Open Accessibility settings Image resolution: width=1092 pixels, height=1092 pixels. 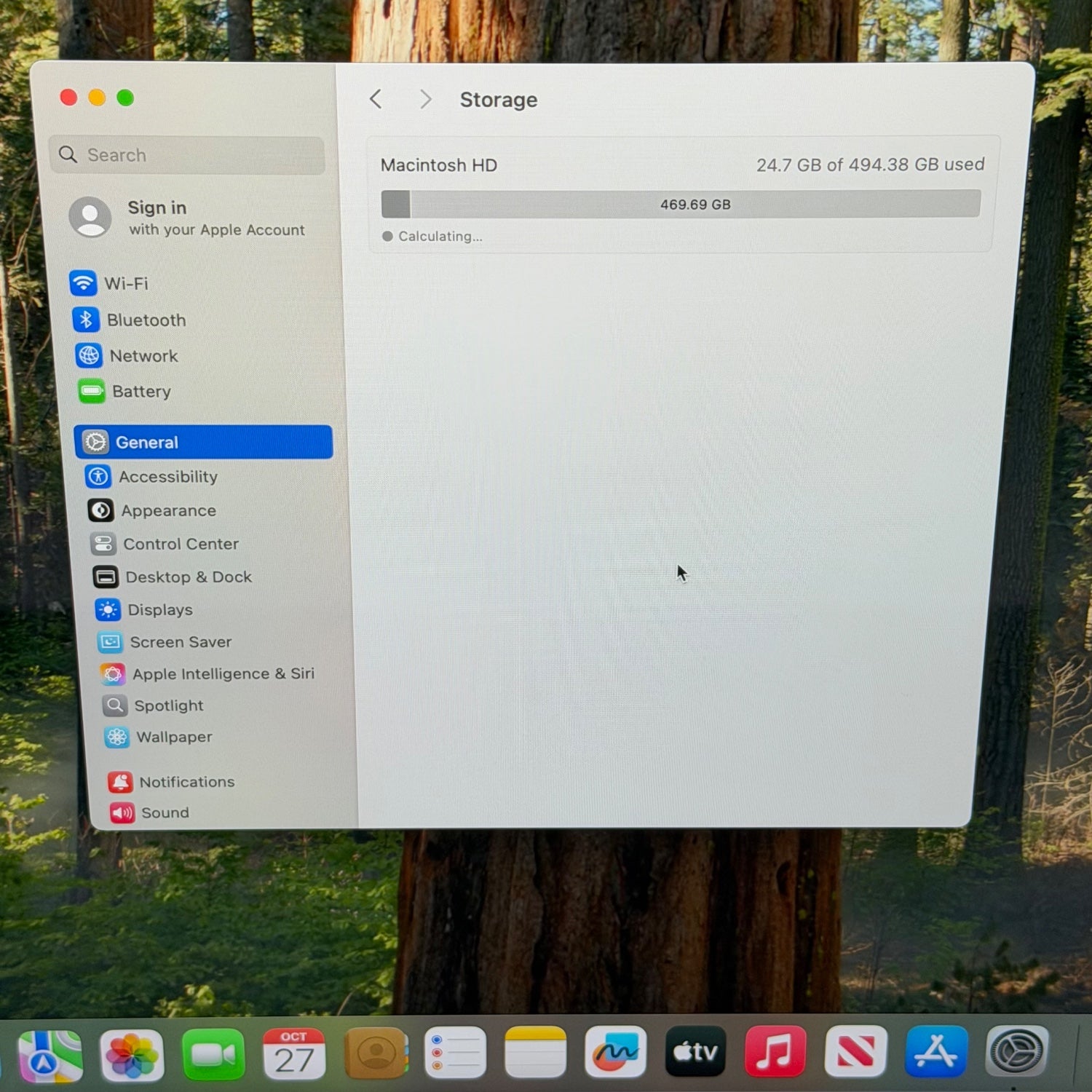[167, 477]
